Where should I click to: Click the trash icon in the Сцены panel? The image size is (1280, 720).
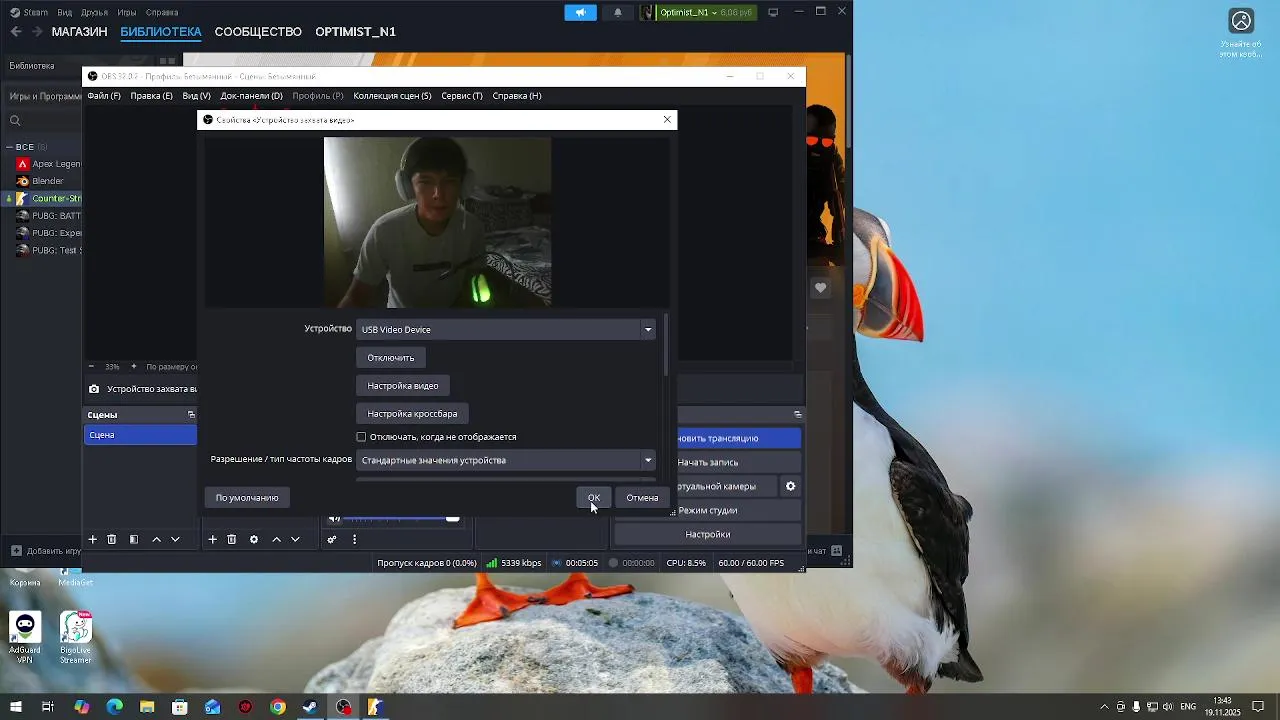pos(111,539)
